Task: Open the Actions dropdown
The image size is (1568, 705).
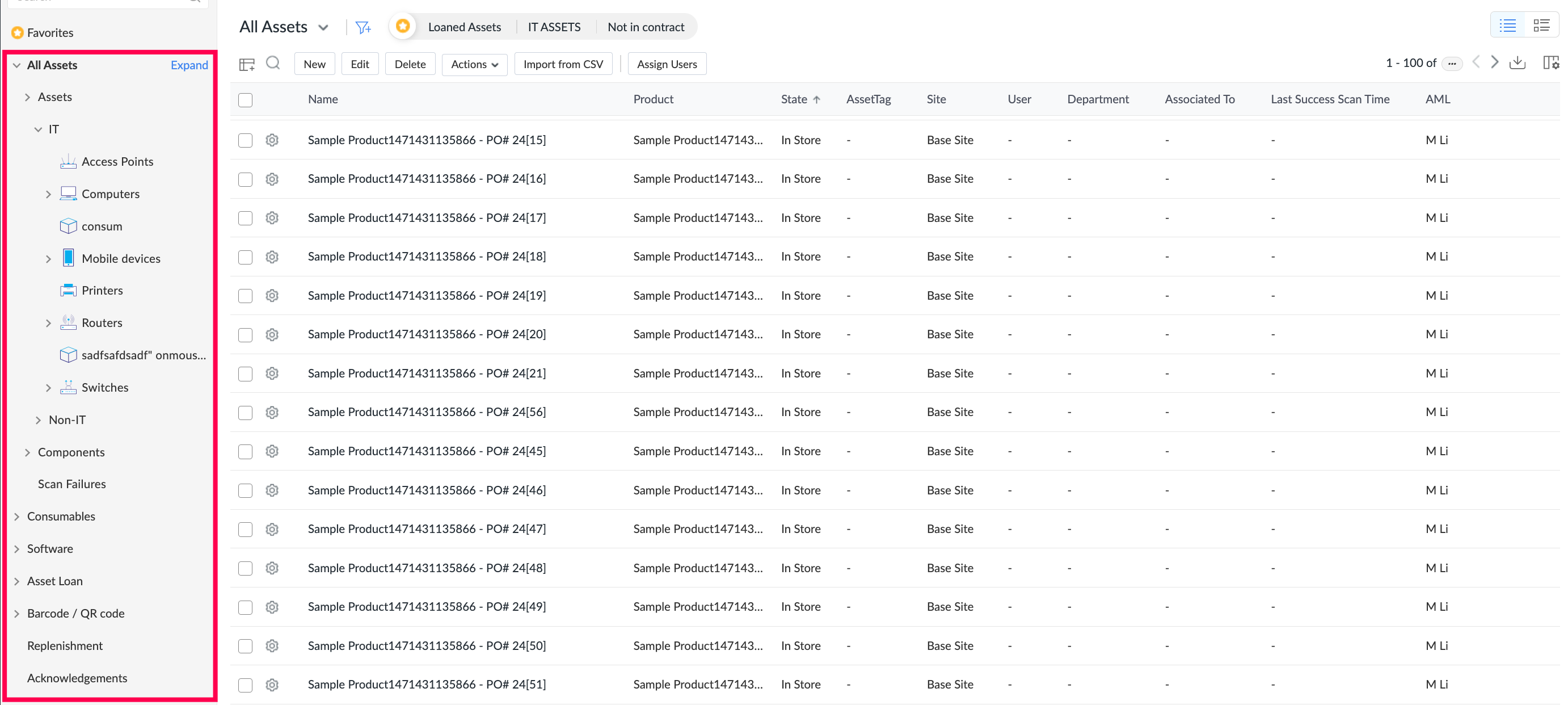Action: [474, 64]
